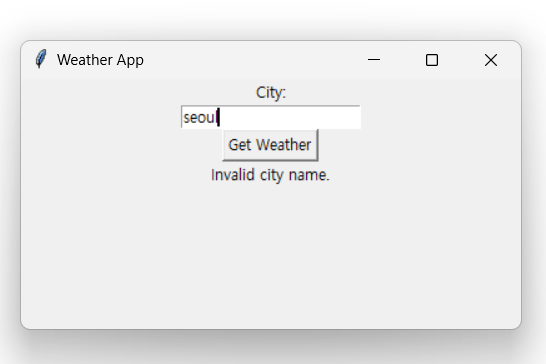Click the 'Weather App' title text

tap(100, 60)
